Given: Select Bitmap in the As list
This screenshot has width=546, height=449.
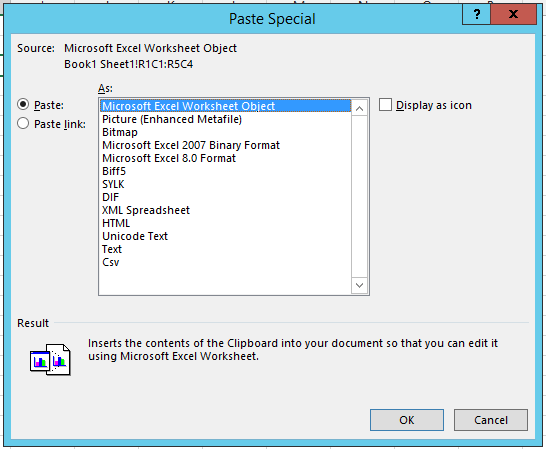Looking at the screenshot, I should [x=120, y=132].
